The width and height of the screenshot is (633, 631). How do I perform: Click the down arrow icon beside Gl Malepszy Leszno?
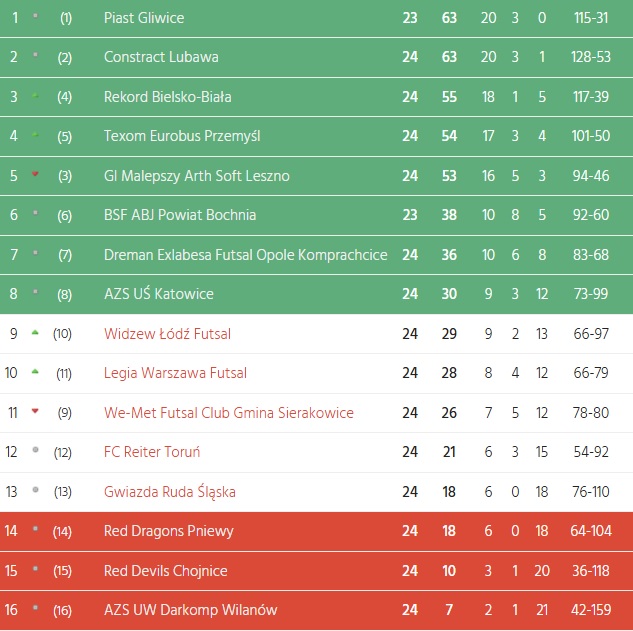36,174
